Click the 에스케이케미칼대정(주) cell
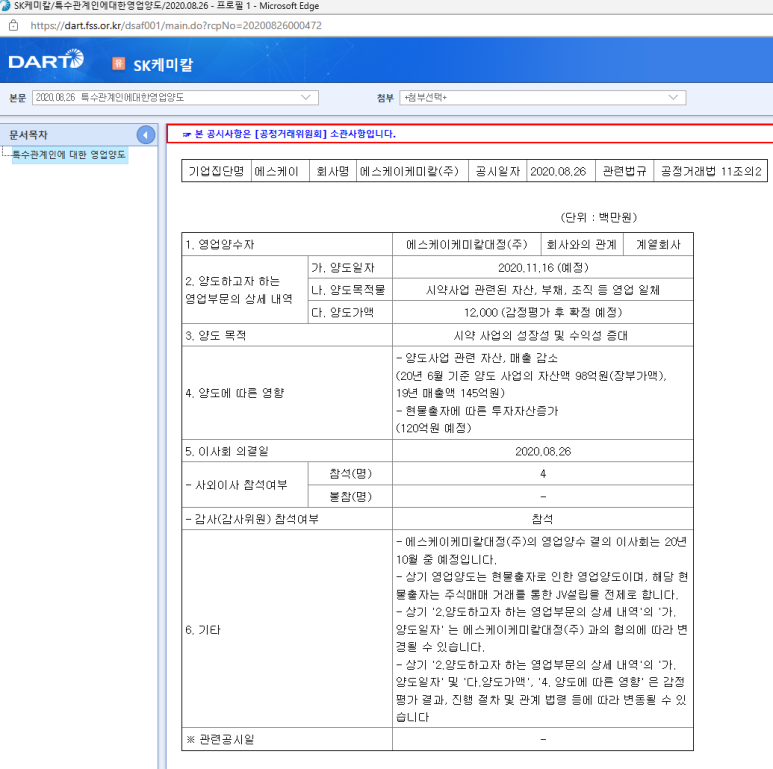Viewport: 773px width, 769px height. click(x=466, y=245)
